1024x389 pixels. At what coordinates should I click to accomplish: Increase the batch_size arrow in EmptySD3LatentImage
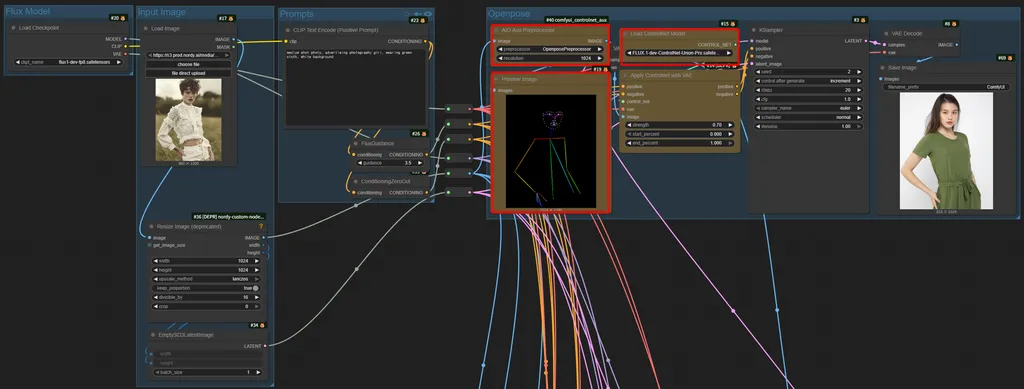[257, 372]
